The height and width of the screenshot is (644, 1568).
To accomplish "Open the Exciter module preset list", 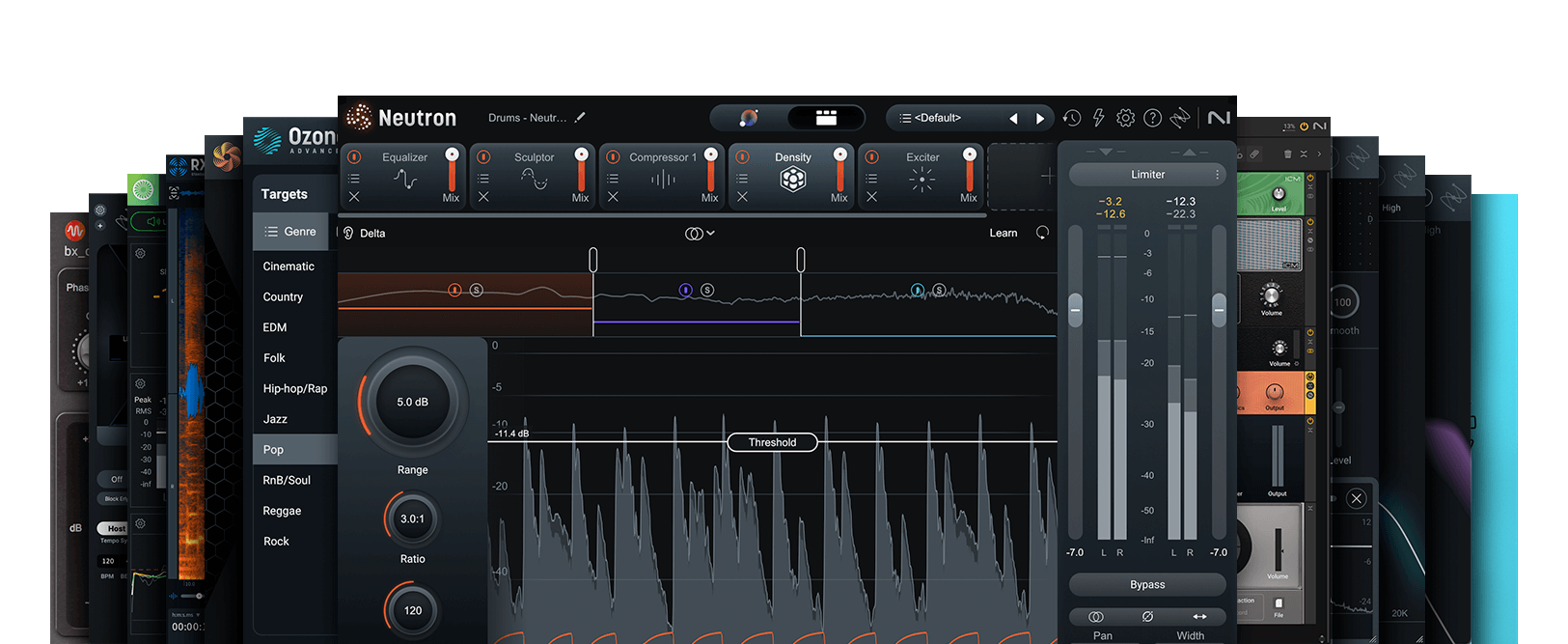I will pos(871,179).
